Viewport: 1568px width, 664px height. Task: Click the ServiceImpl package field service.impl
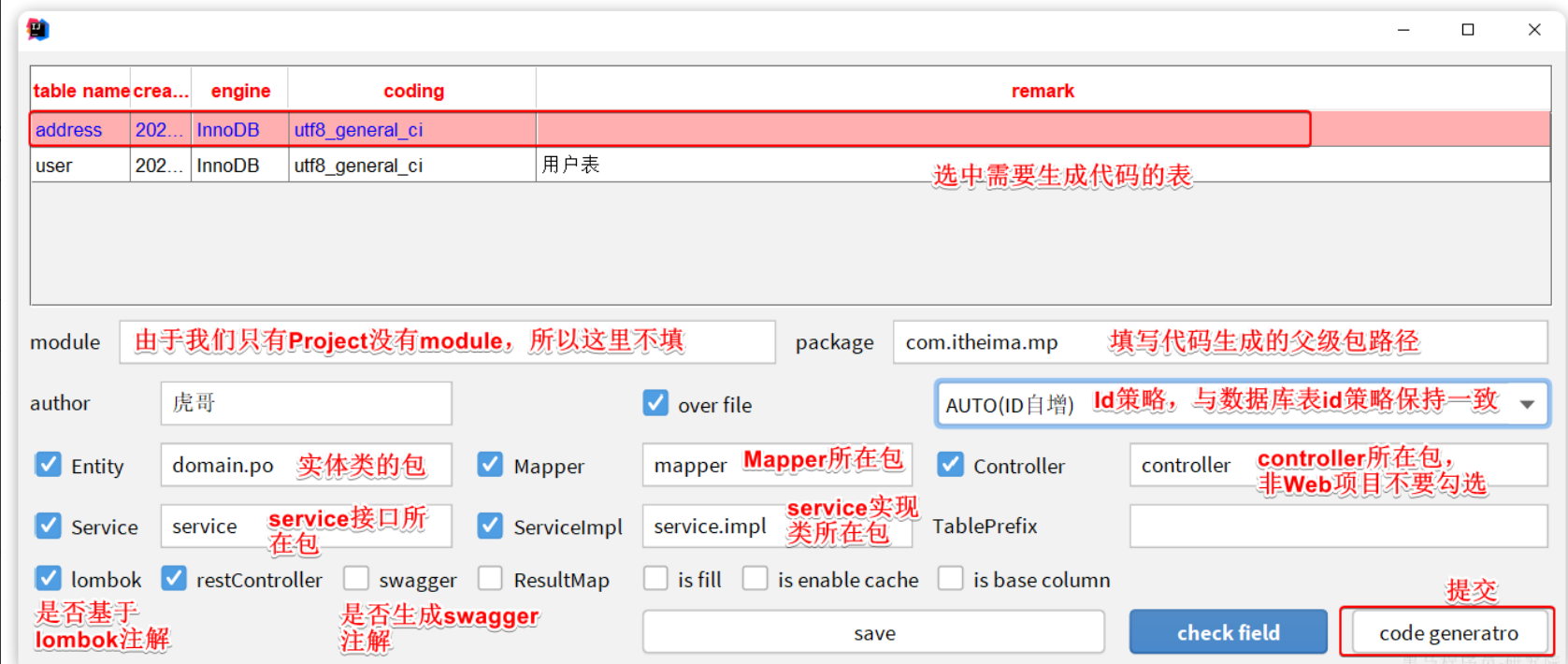click(777, 526)
